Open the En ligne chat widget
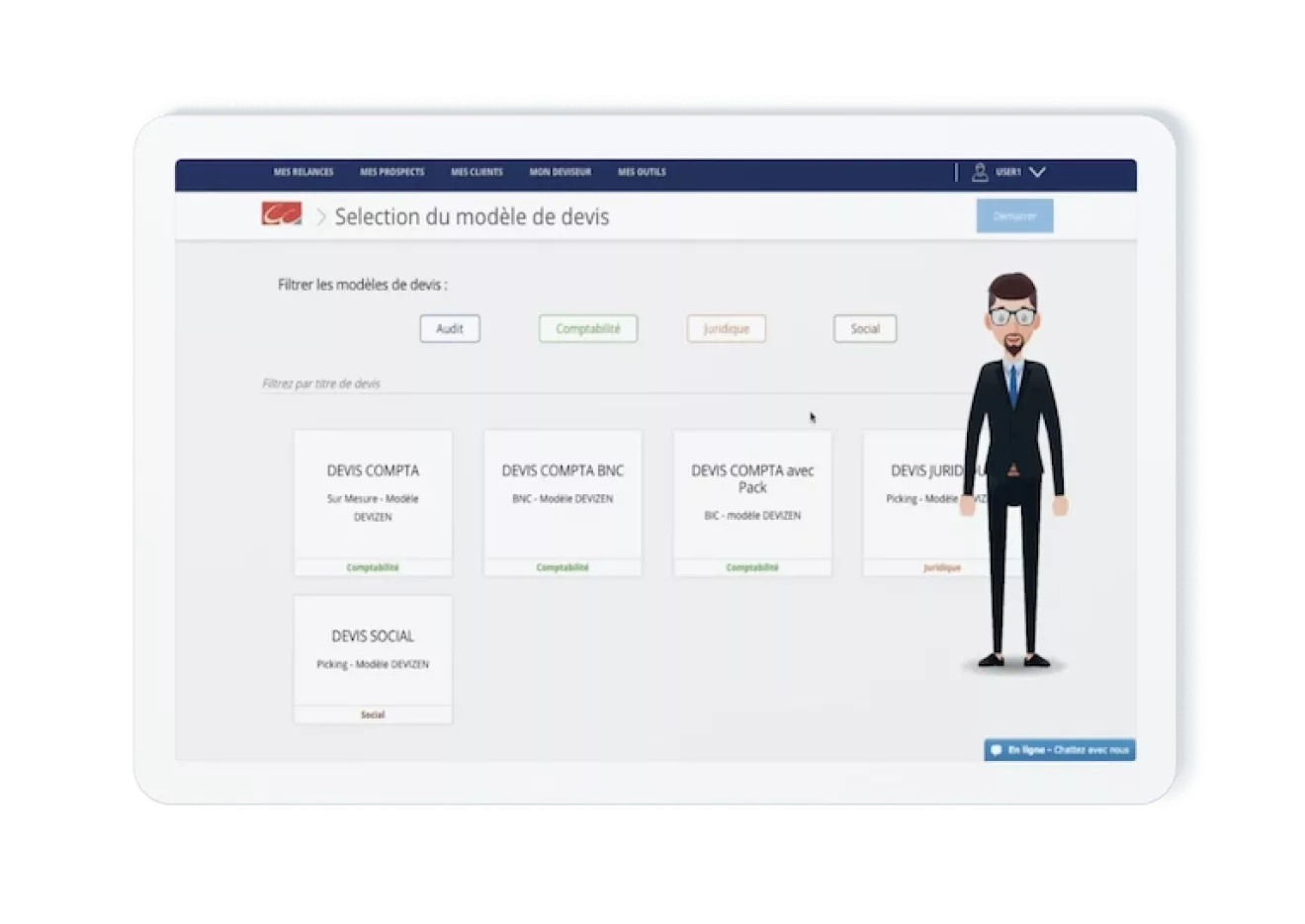Image resolution: width=1305 pixels, height=924 pixels. pyautogui.click(x=1060, y=750)
